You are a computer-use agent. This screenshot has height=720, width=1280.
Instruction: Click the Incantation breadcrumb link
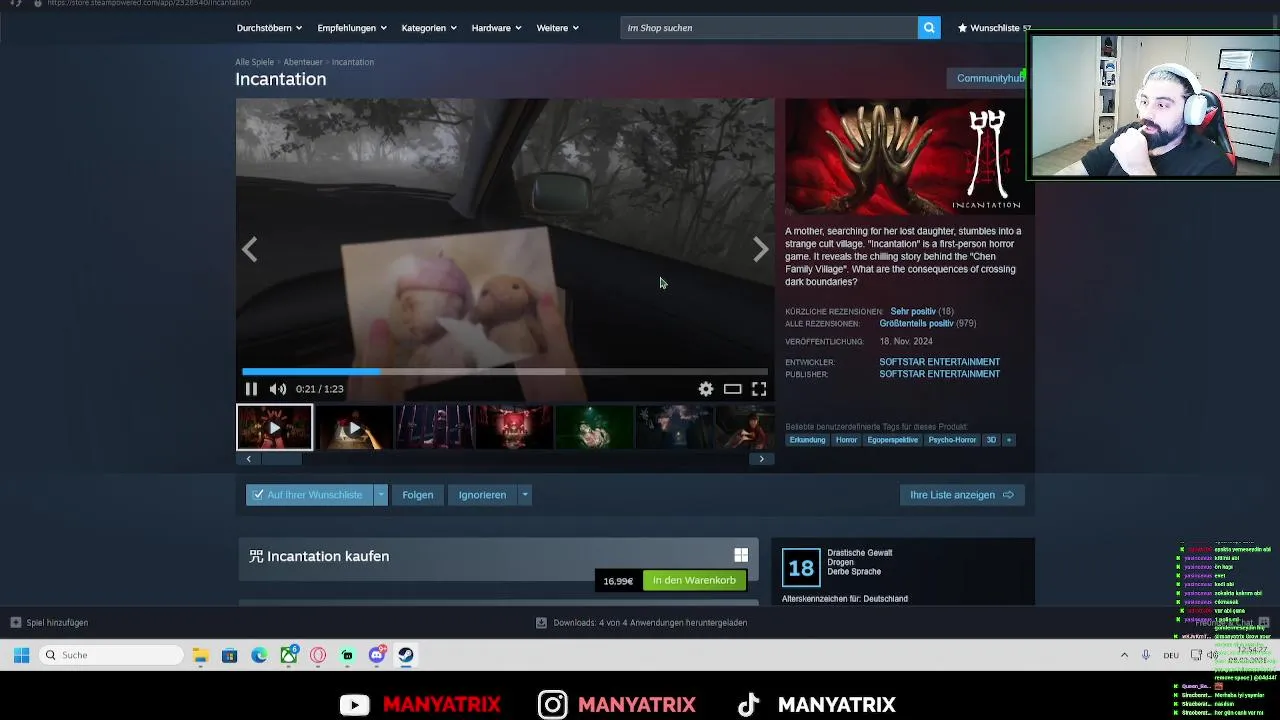tap(353, 62)
